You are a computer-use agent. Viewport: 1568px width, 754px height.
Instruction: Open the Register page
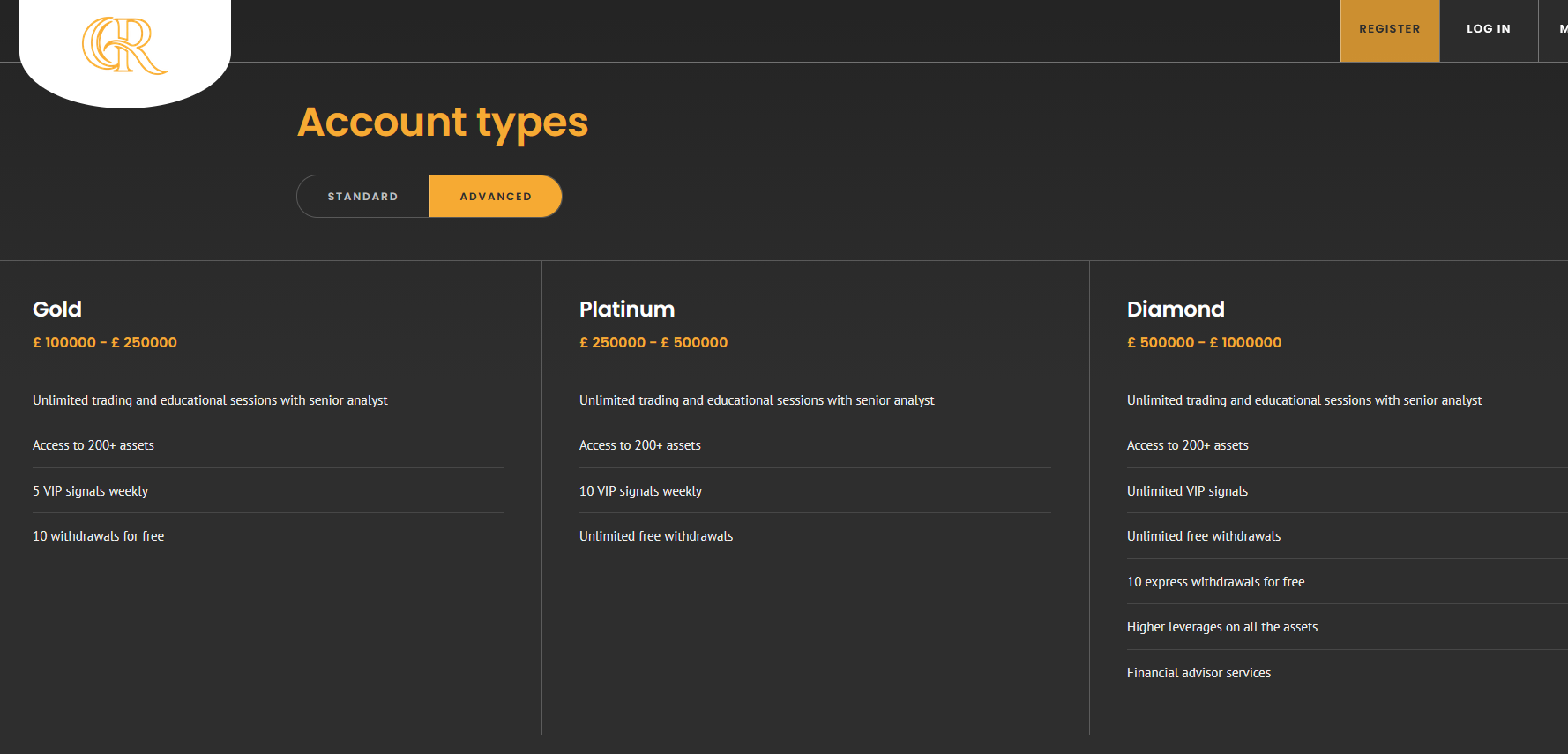pyautogui.click(x=1390, y=30)
